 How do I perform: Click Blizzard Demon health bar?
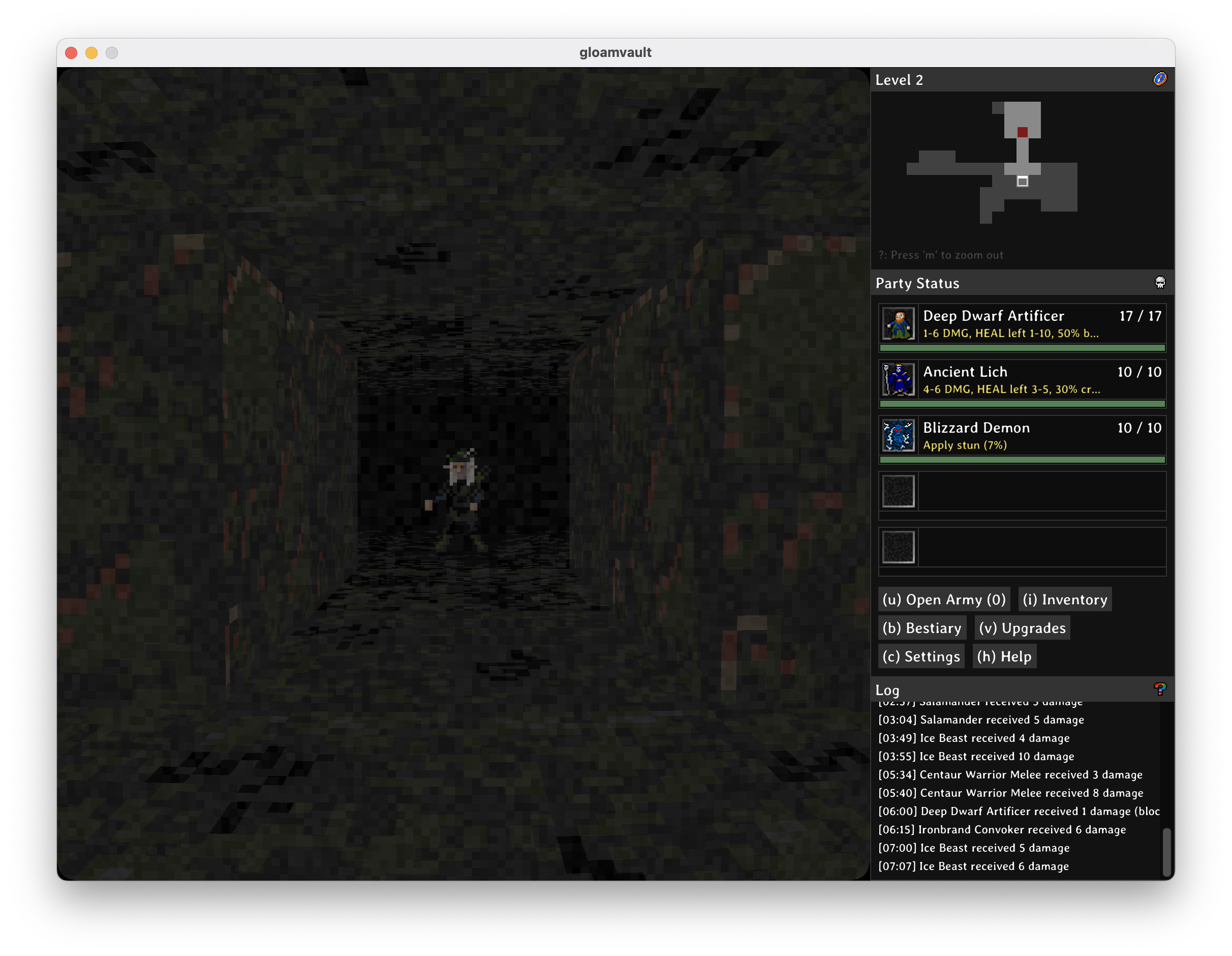click(1022, 459)
